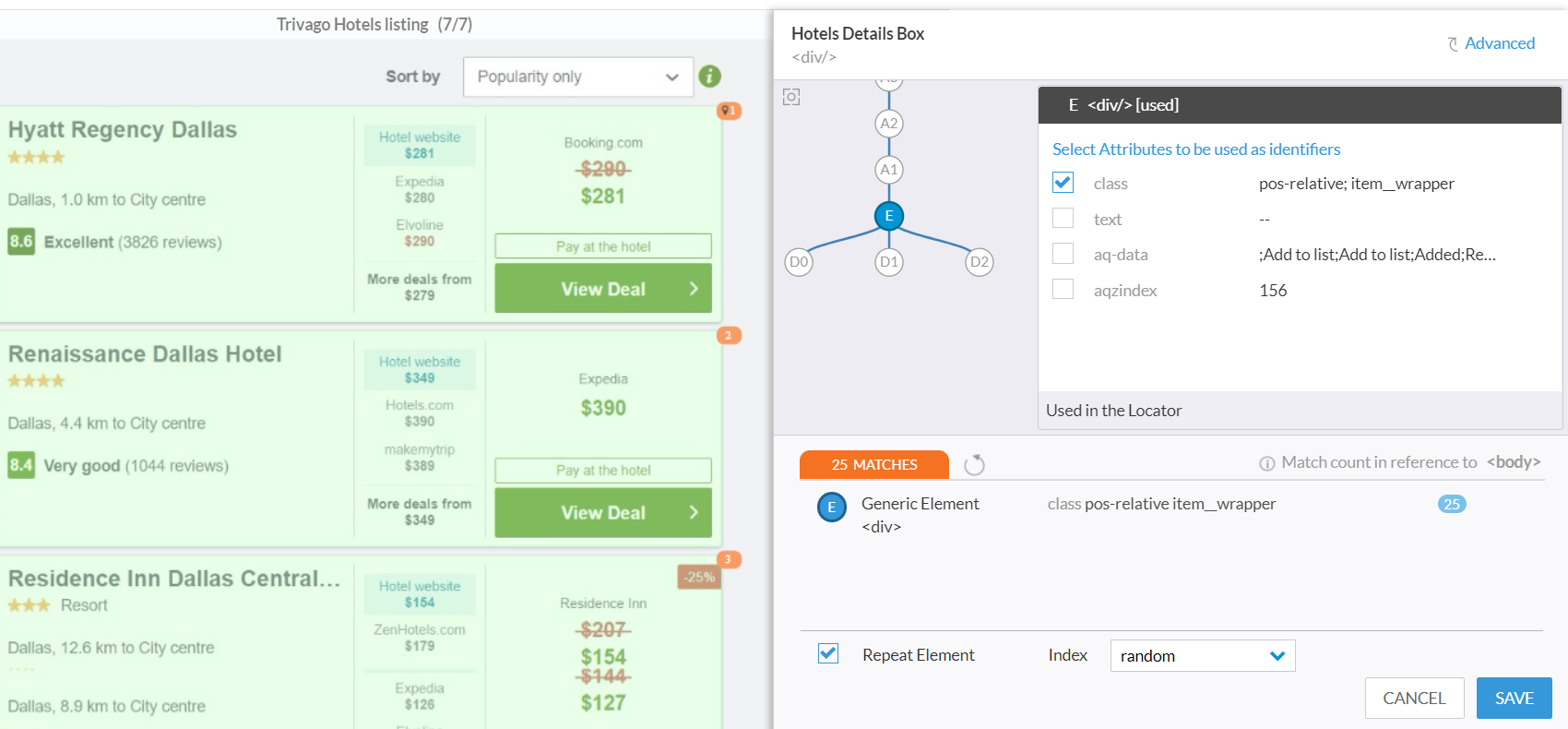The image size is (1568, 729).
Task: Select the D0 child node
Action: (x=799, y=262)
